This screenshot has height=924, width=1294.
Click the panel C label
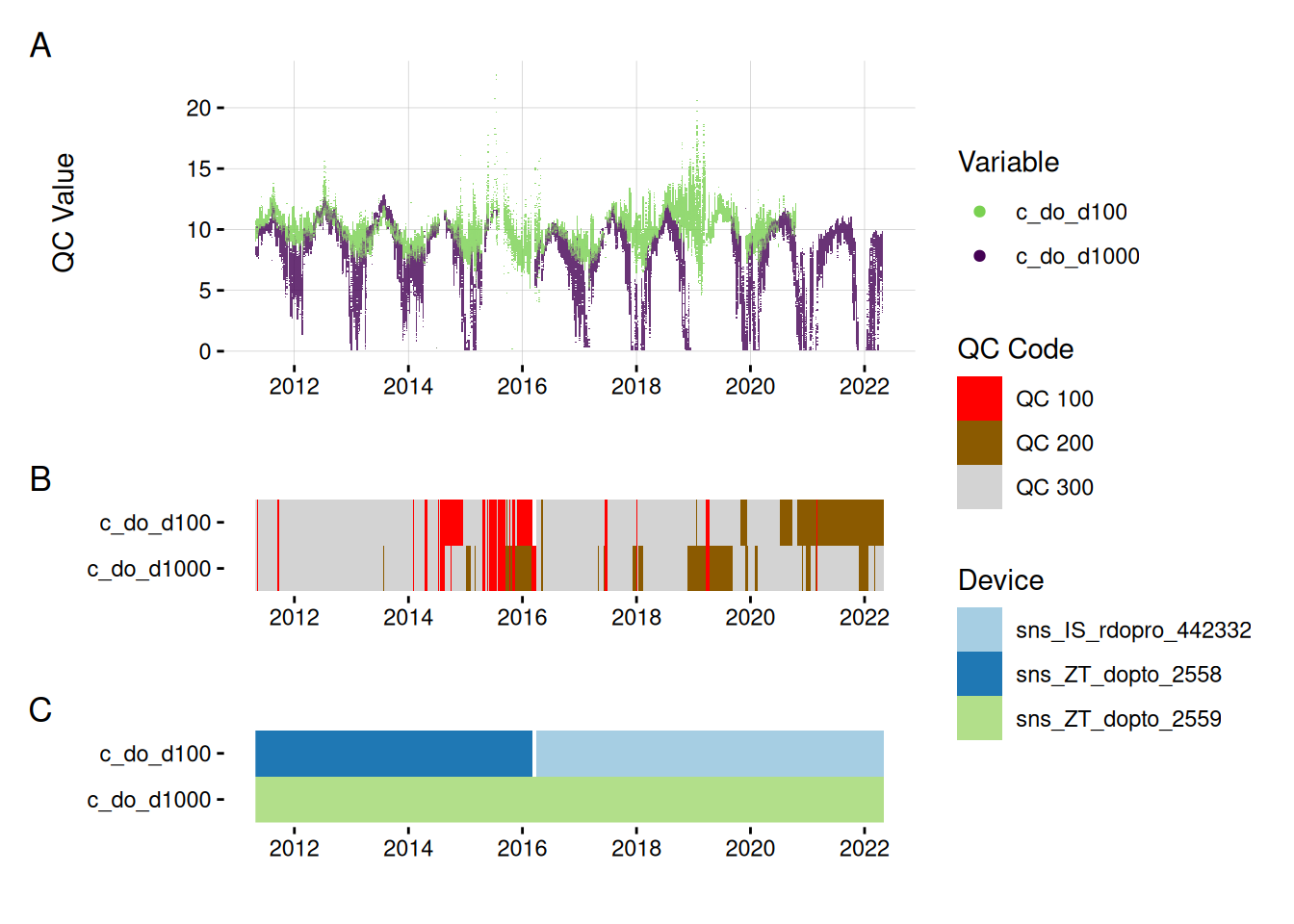click(x=40, y=709)
